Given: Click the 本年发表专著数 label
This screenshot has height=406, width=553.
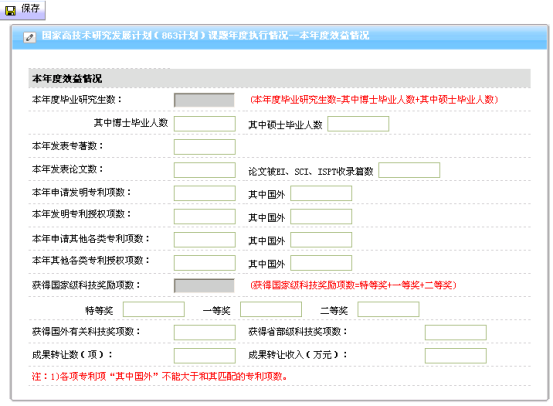Looking at the screenshot, I should pos(67,146).
